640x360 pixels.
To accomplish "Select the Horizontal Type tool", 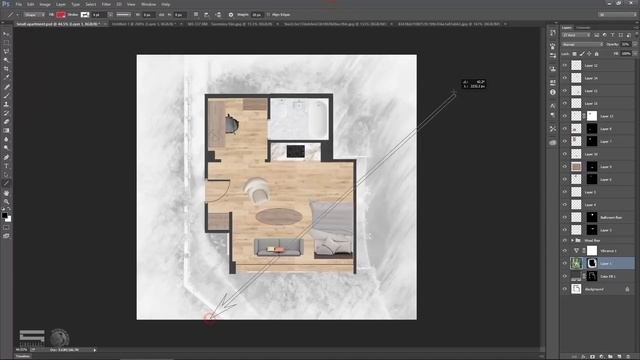I will point(6,166).
